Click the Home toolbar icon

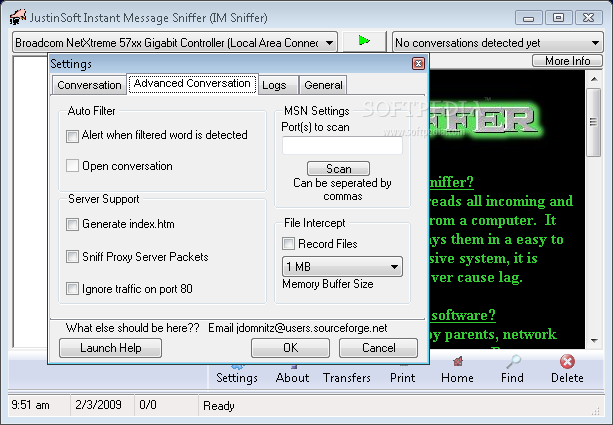(x=457, y=370)
